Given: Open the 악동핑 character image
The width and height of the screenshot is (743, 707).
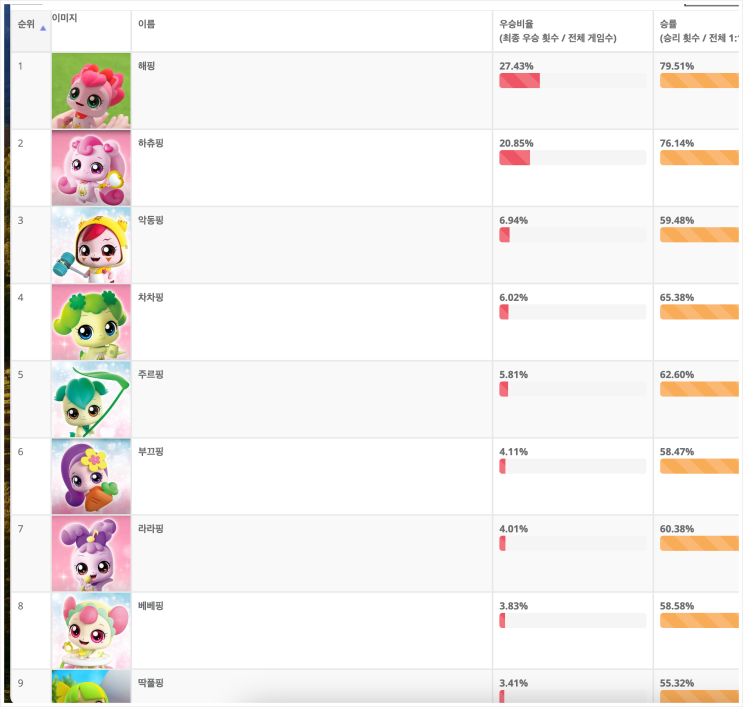Looking at the screenshot, I should [x=91, y=245].
